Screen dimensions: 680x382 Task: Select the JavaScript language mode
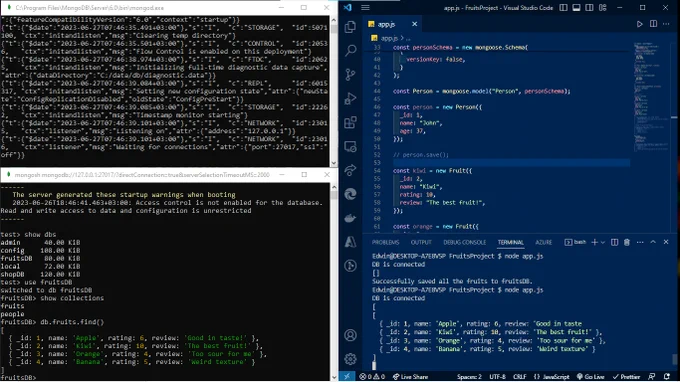[x=551, y=376]
